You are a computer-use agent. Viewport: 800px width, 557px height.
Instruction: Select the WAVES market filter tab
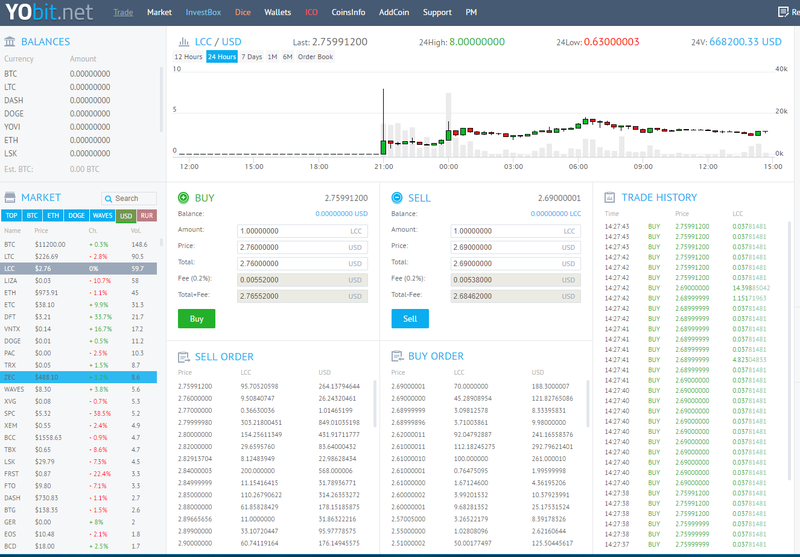(x=103, y=216)
